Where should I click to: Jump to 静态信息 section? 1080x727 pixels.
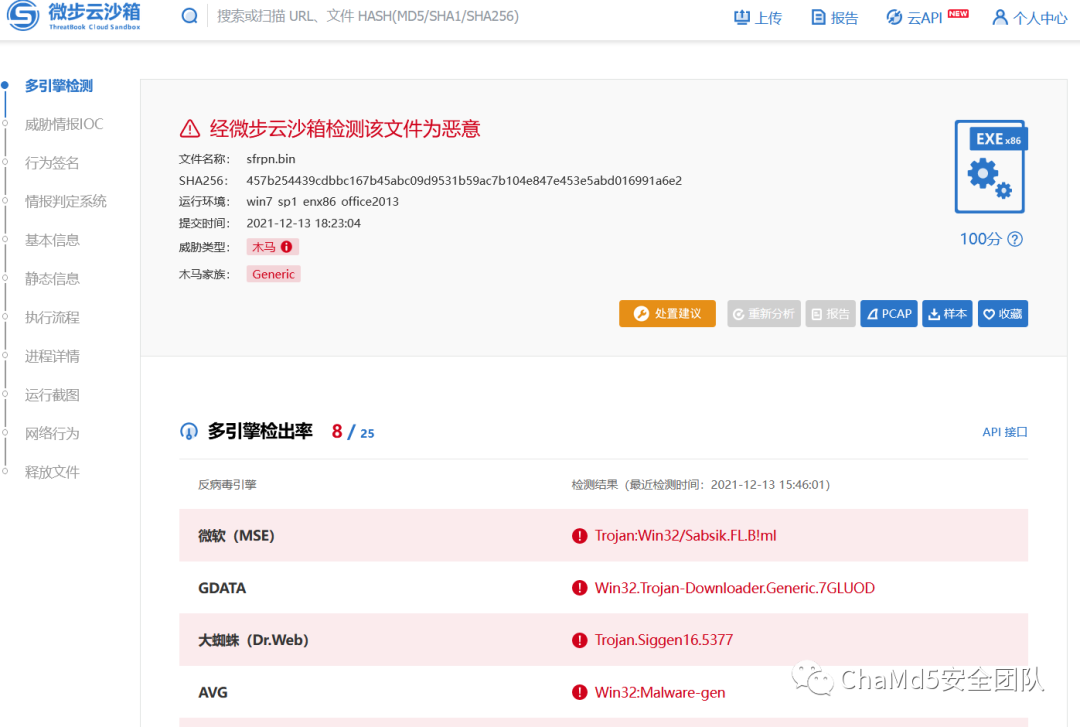click(52, 278)
